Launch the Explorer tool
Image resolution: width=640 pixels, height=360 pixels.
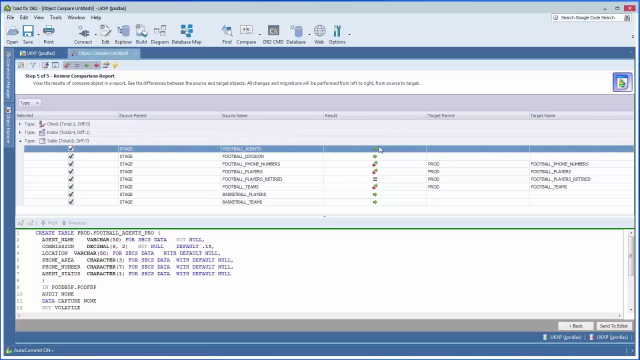(x=123, y=34)
